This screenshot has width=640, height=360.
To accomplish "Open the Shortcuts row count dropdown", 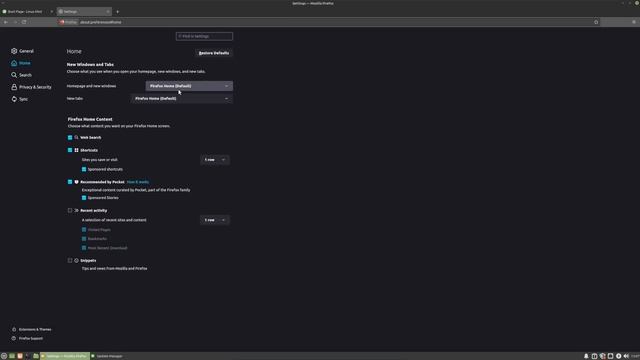I will [215, 160].
